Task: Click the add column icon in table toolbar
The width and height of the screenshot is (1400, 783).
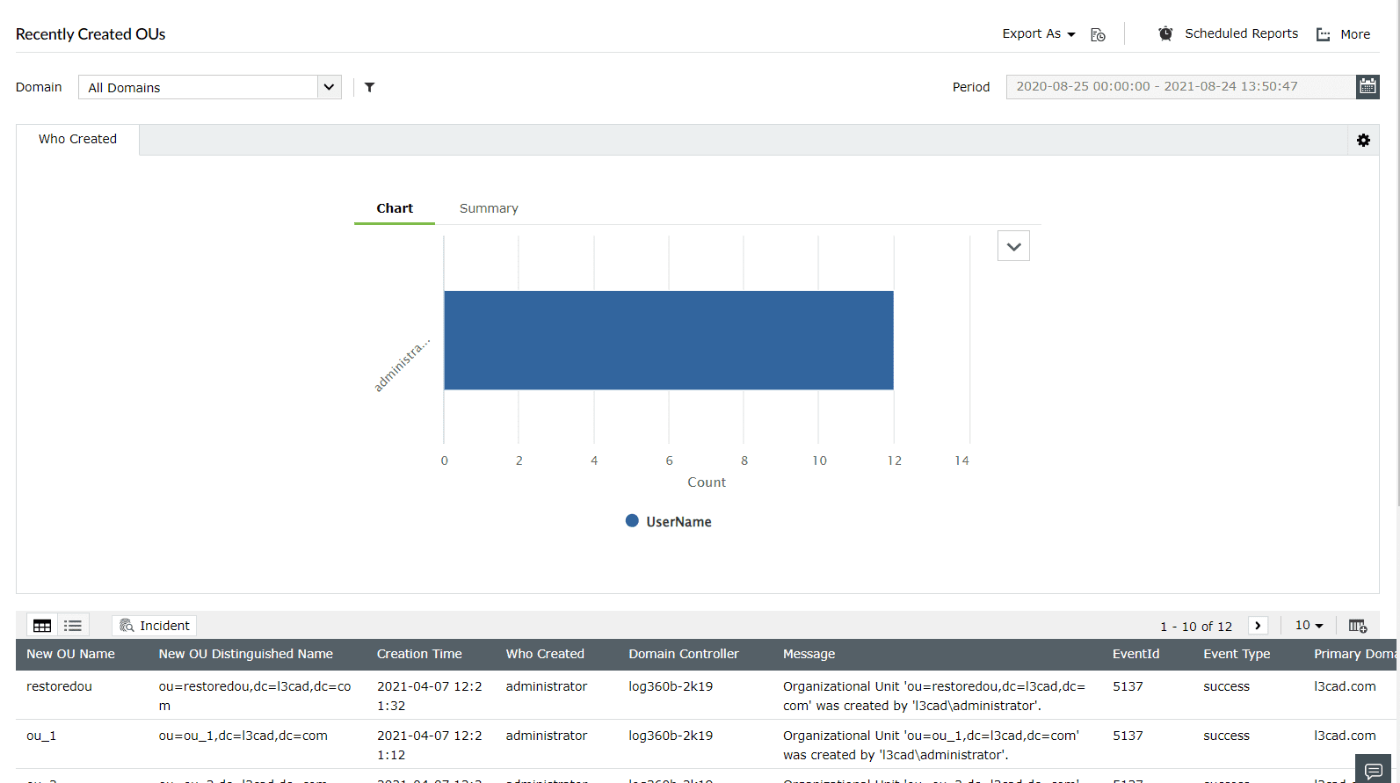Action: click(1358, 625)
